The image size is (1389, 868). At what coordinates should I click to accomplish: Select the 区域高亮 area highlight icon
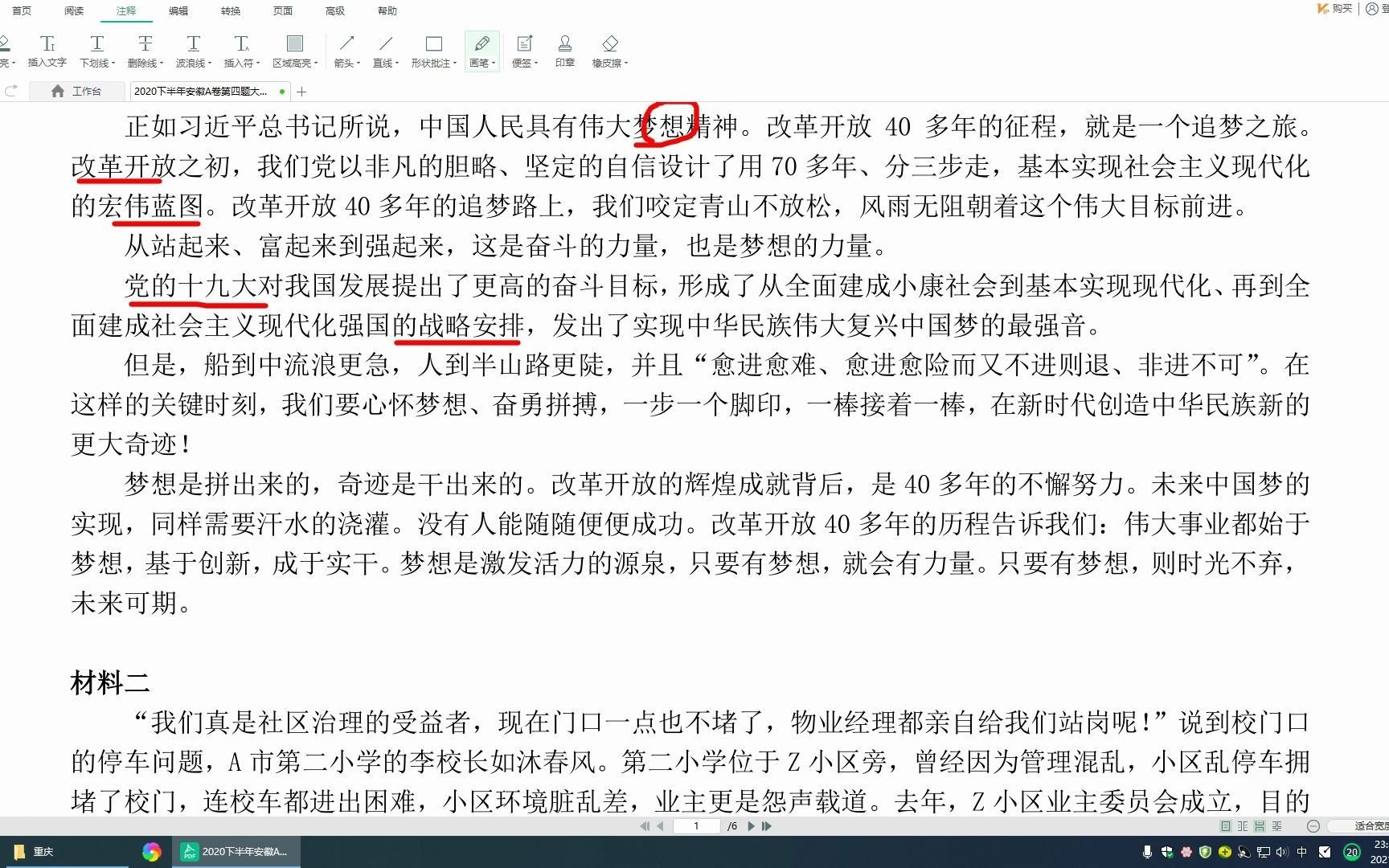point(295,43)
